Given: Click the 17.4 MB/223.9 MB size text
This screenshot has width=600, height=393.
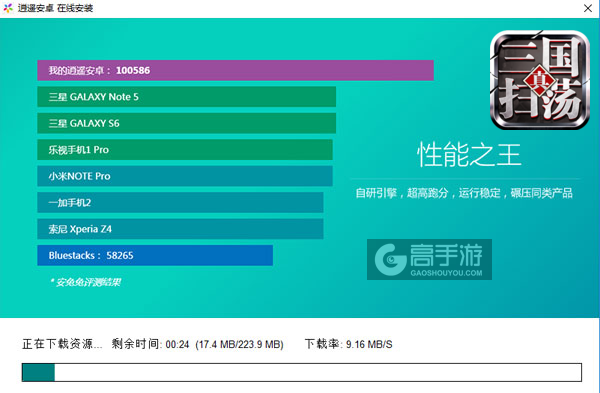Looking at the screenshot, I should click(x=239, y=344).
